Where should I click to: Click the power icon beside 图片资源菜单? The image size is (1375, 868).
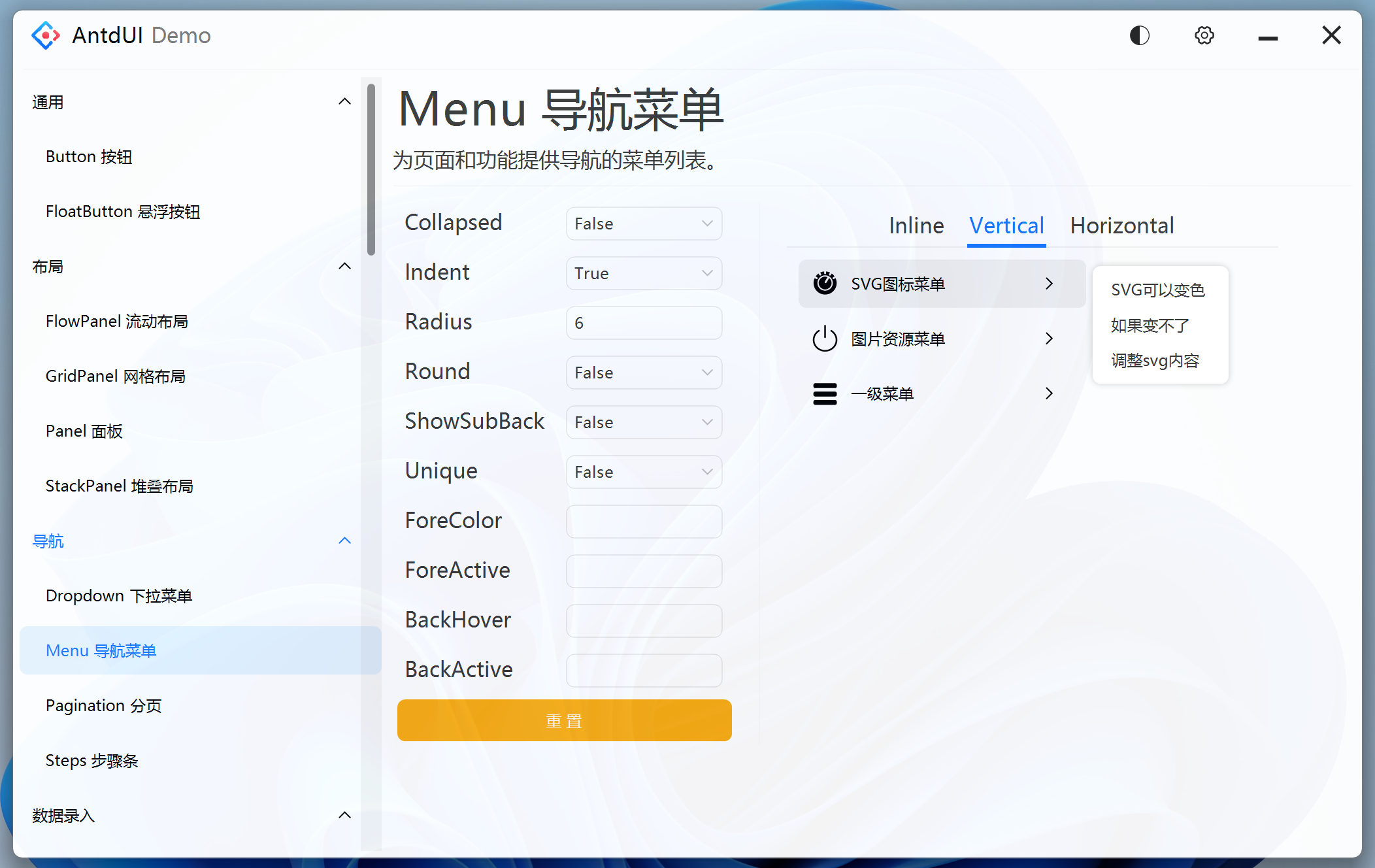coord(825,339)
